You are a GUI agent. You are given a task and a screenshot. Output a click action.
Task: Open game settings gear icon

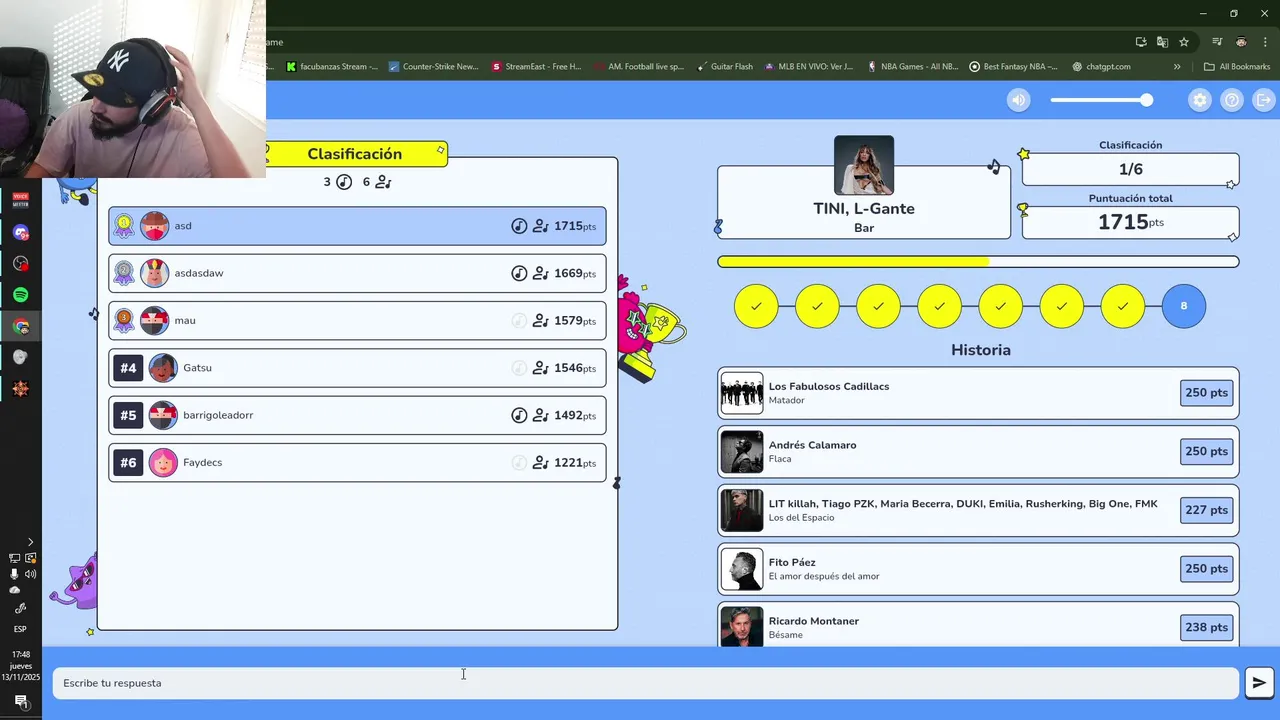[1200, 100]
